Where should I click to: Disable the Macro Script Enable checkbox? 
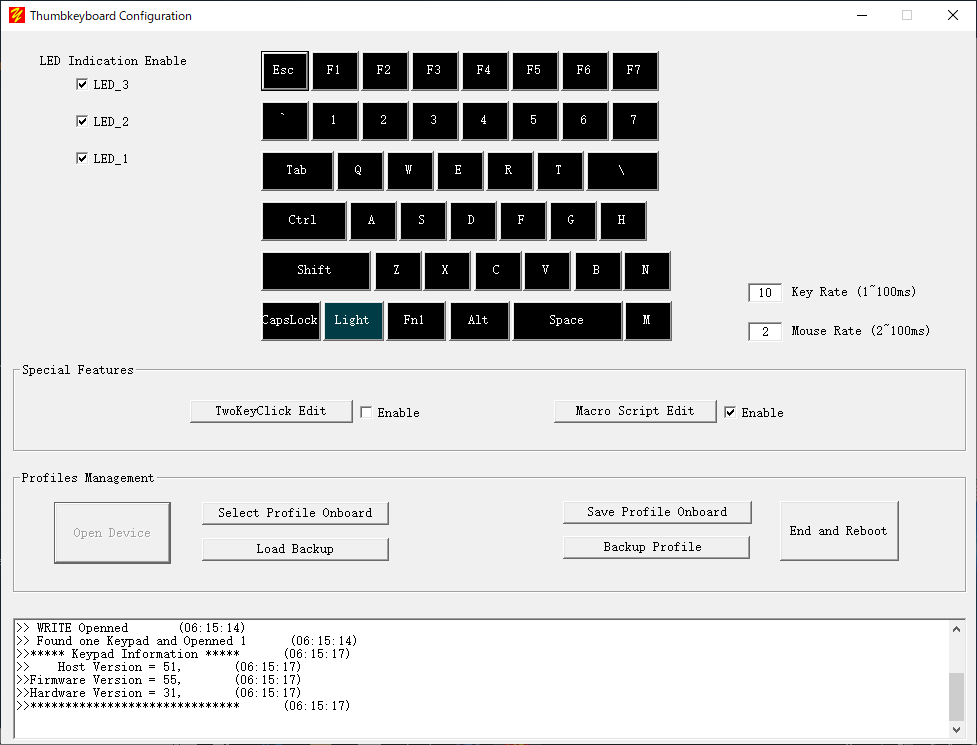coord(730,412)
